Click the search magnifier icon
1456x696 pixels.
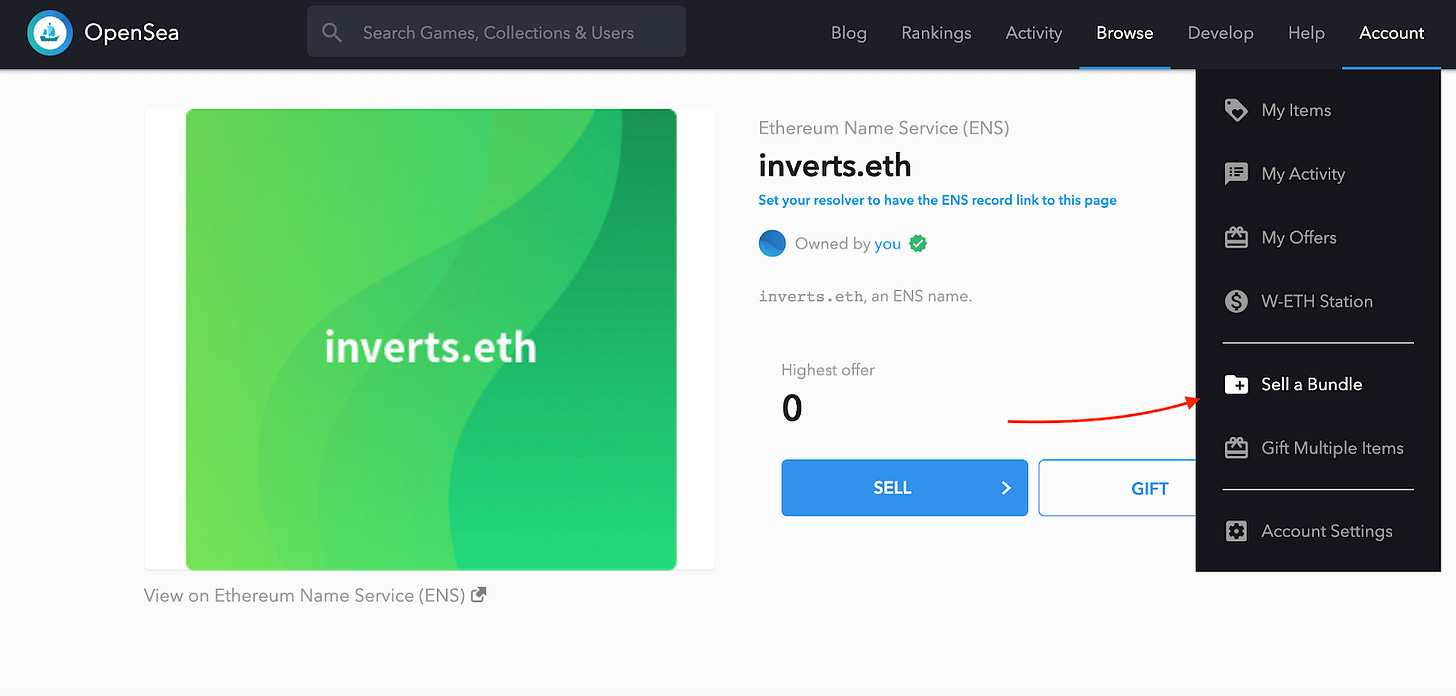tap(333, 33)
